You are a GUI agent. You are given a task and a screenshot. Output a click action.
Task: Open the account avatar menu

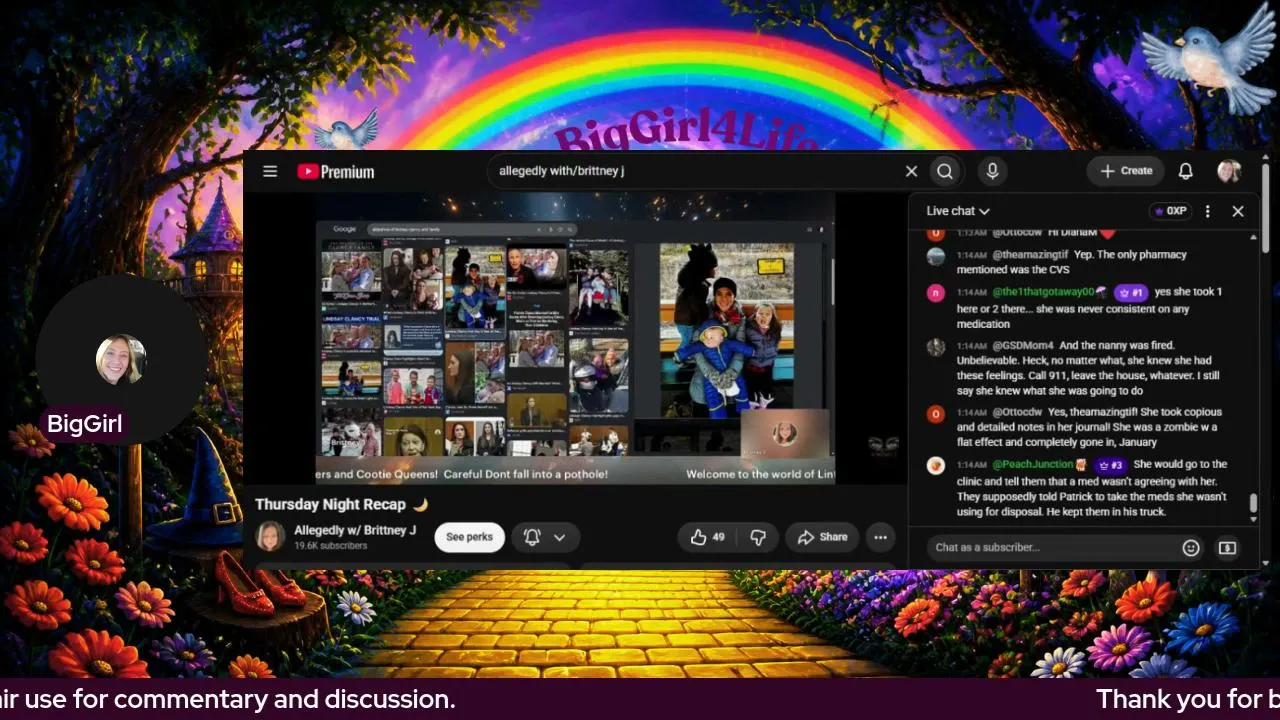(1229, 171)
